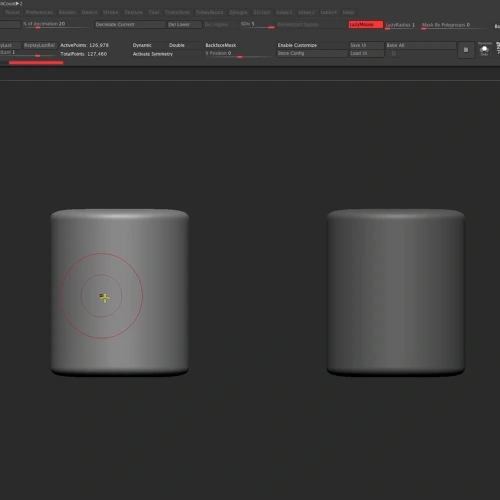Toggle Activate Symmetry
The image size is (500, 500).
153,54
